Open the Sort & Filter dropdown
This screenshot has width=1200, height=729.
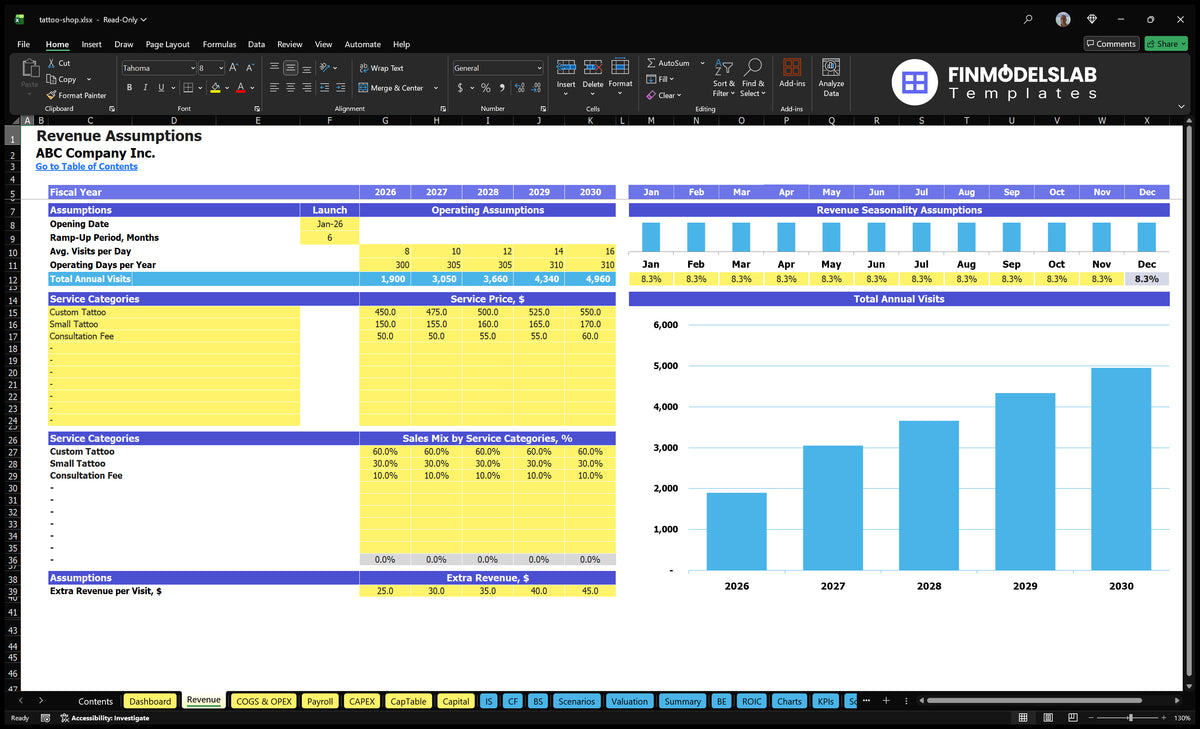pos(724,78)
